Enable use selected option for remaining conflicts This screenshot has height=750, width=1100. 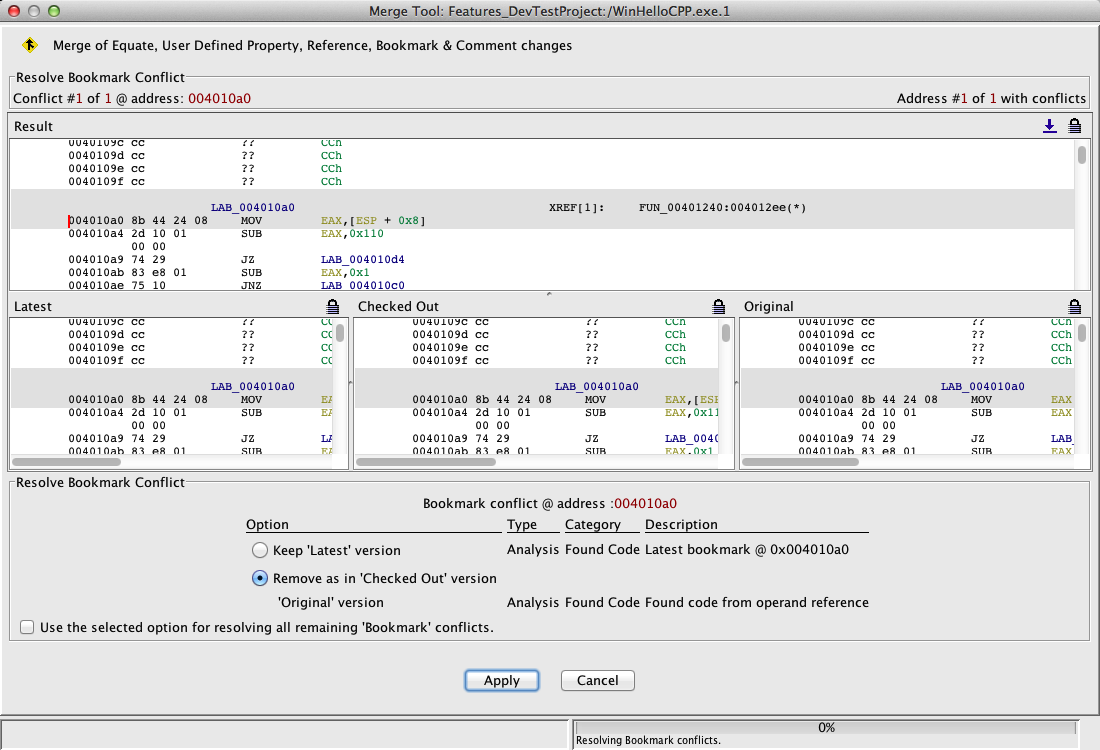(x=27, y=628)
